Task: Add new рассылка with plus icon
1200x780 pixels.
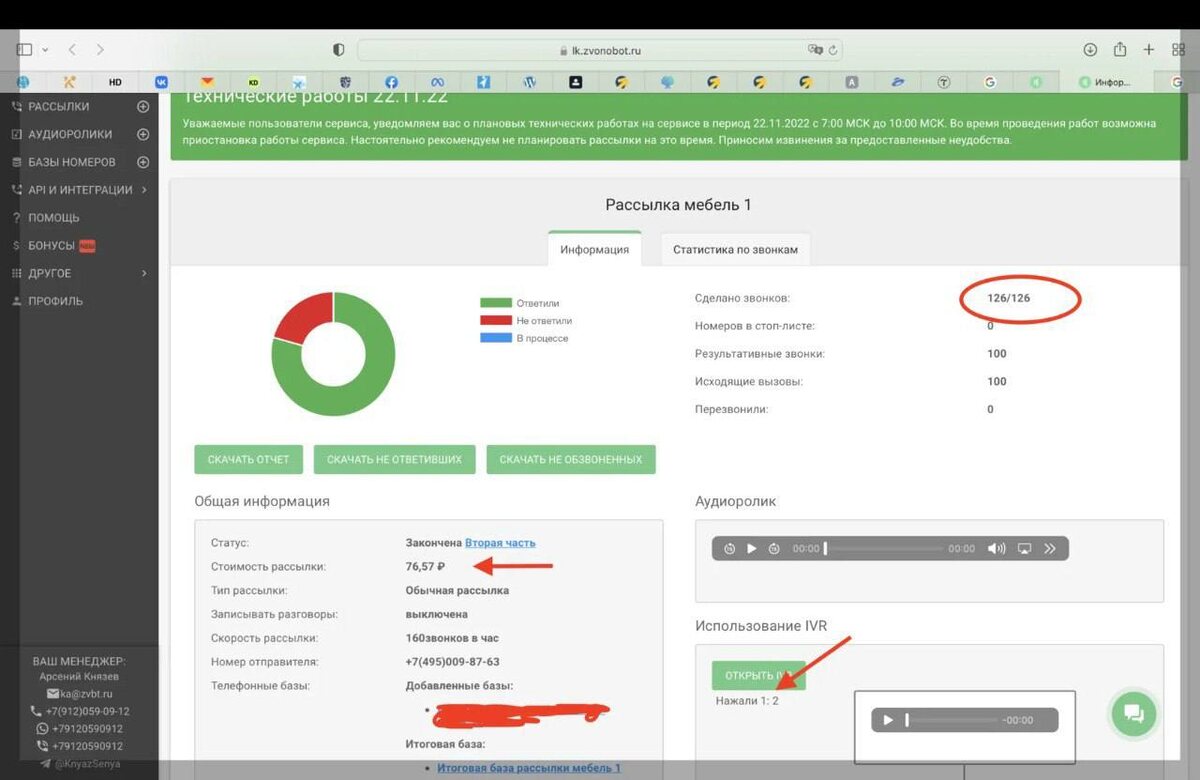Action: [x=143, y=106]
